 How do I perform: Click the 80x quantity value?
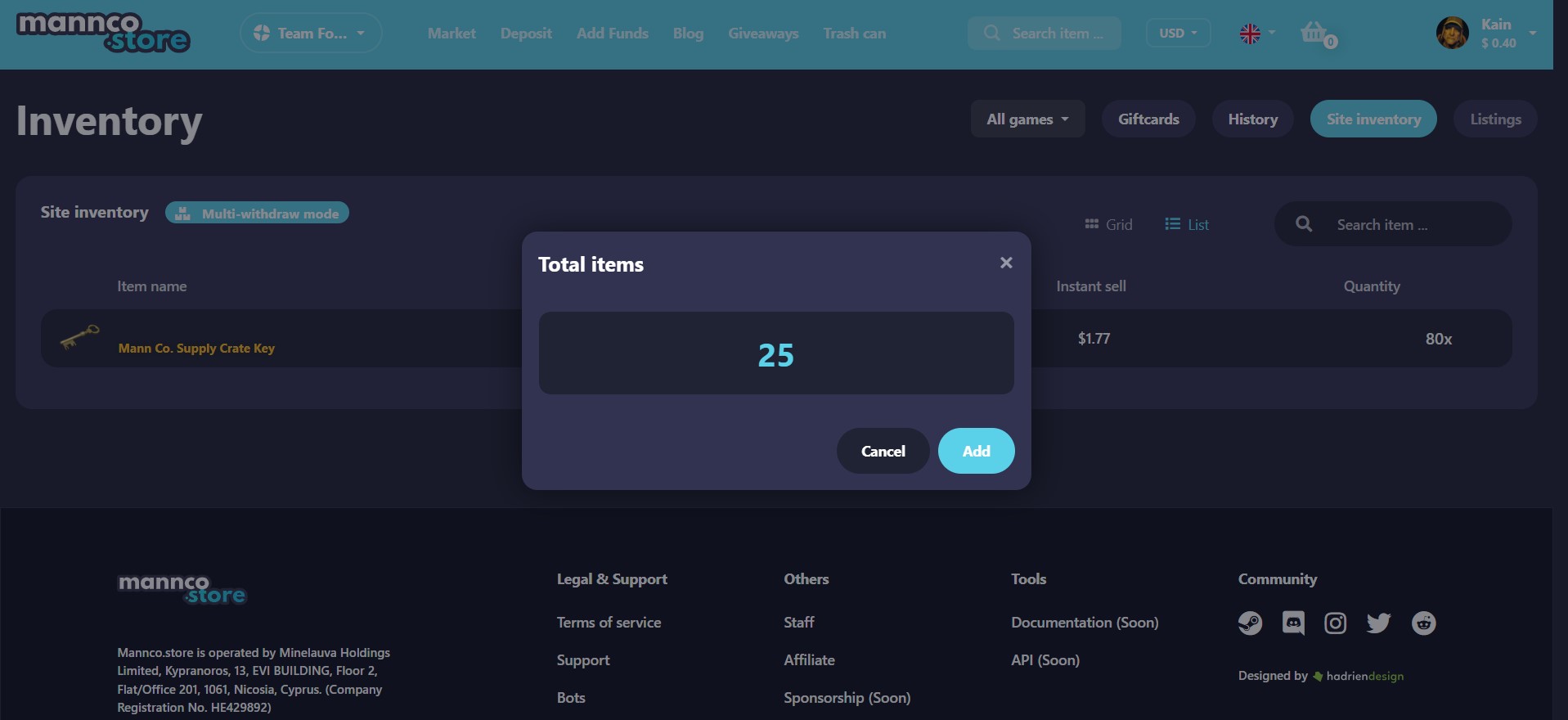[1439, 339]
